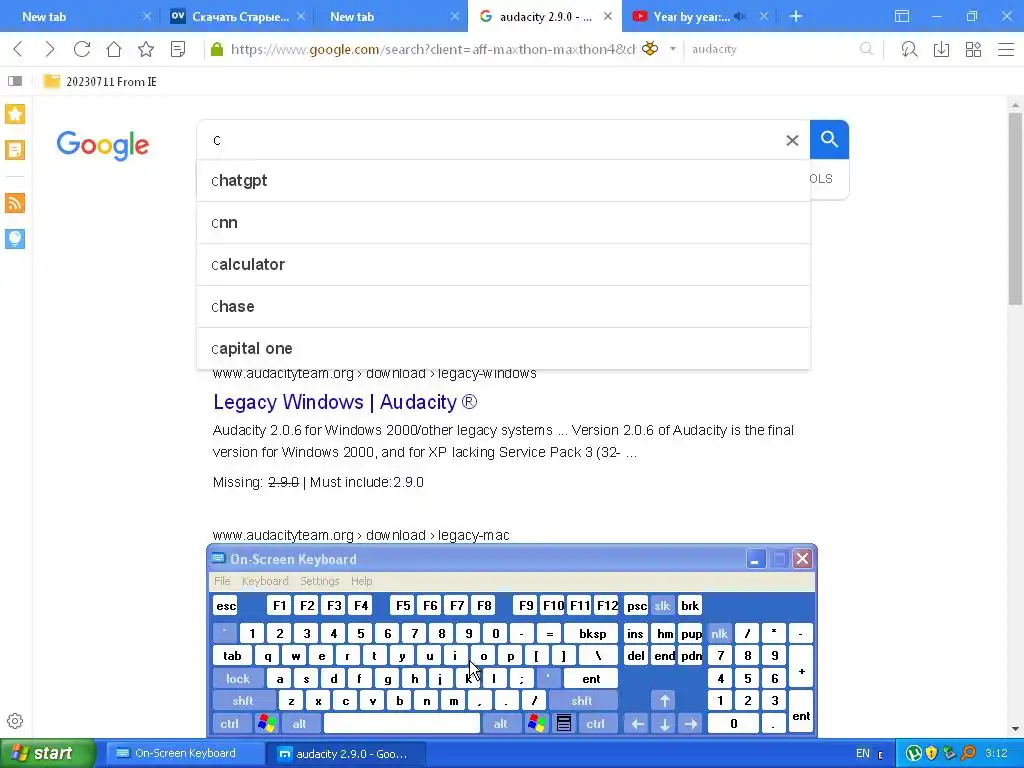
Task: Bookmark page with the star icon
Action: [x=146, y=49]
